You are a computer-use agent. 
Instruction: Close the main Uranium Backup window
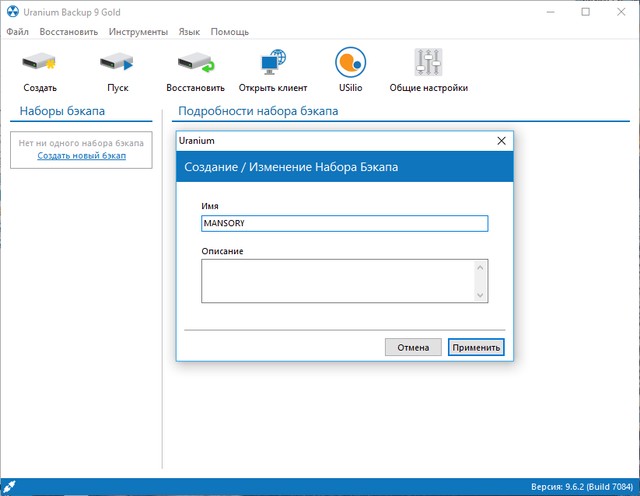pyautogui.click(x=621, y=12)
